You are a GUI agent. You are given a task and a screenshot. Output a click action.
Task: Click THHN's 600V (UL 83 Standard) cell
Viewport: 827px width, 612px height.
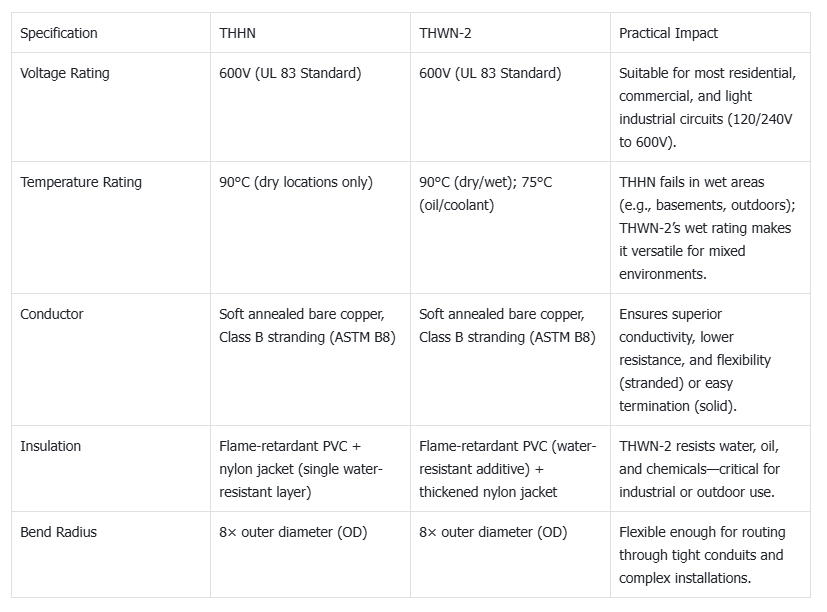pos(290,73)
